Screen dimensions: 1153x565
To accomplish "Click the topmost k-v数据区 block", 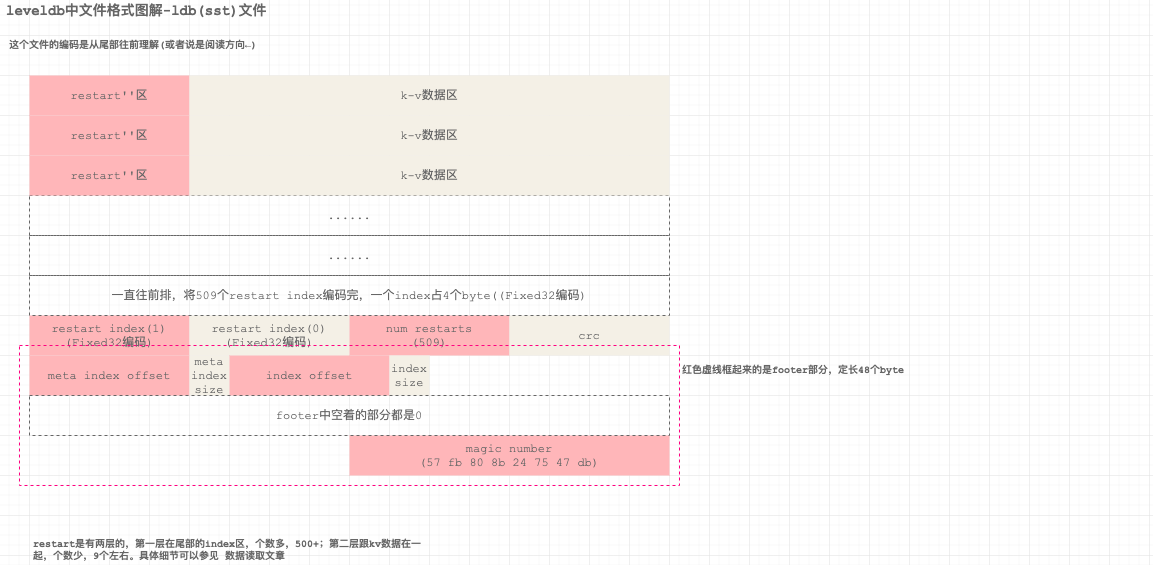I will pyautogui.click(x=429, y=95).
